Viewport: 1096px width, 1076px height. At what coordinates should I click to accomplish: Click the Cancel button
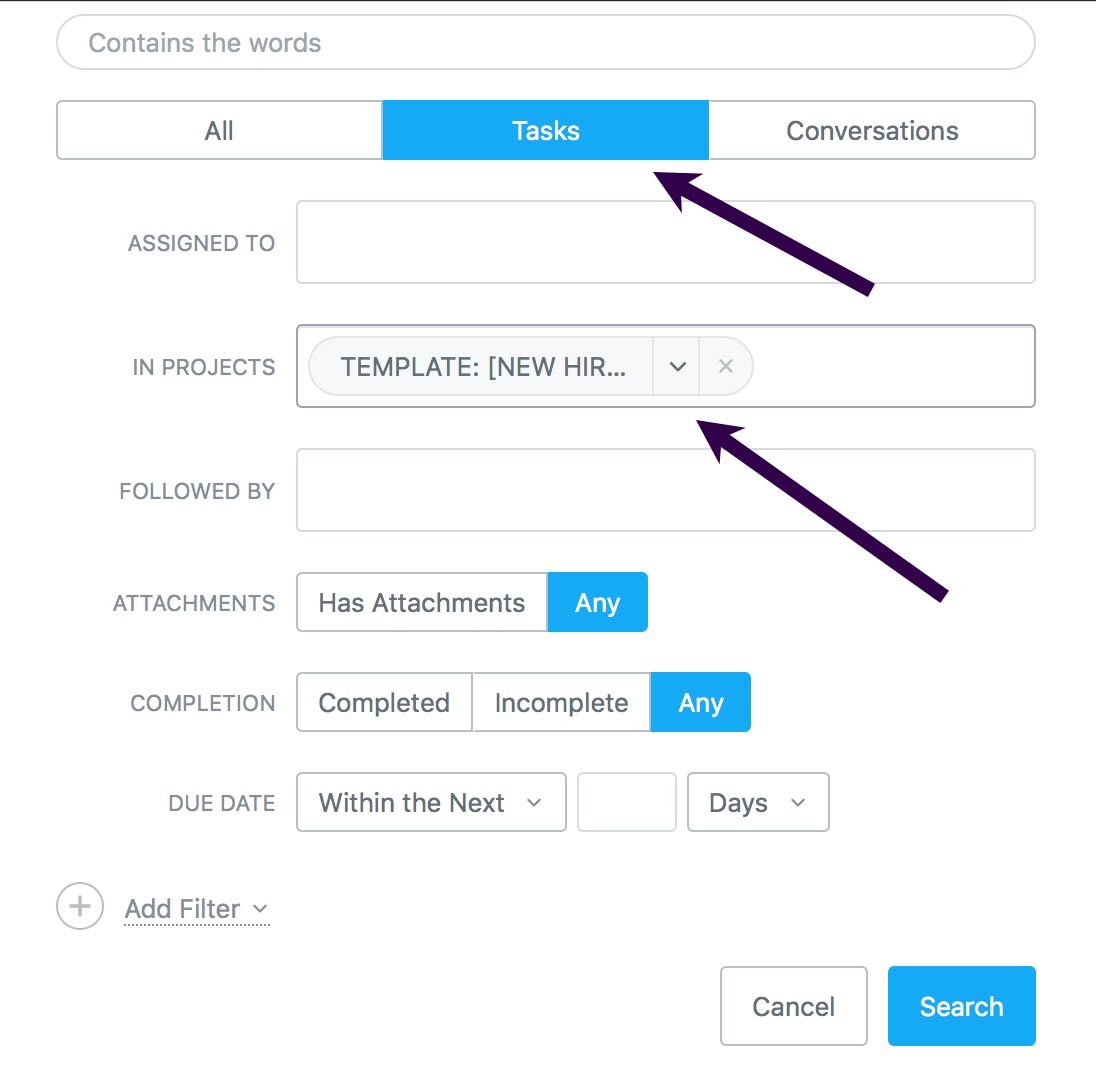pos(793,1005)
